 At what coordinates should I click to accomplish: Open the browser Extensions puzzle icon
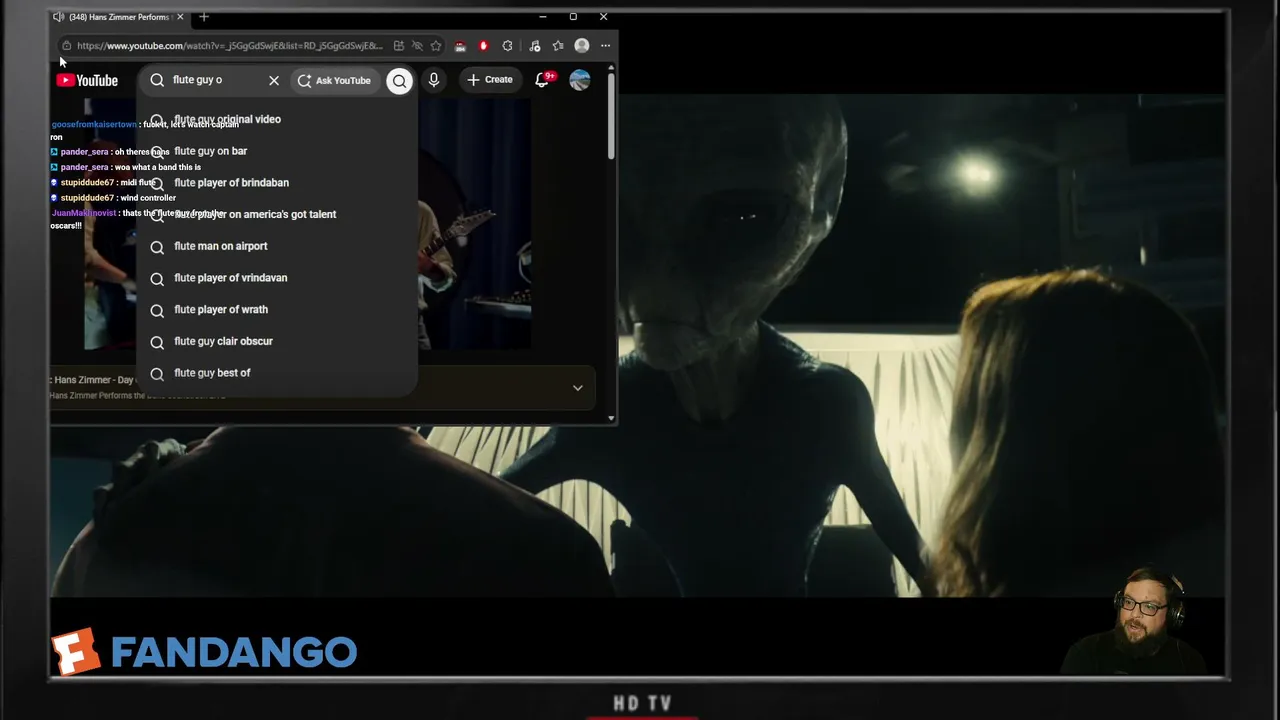(x=508, y=46)
